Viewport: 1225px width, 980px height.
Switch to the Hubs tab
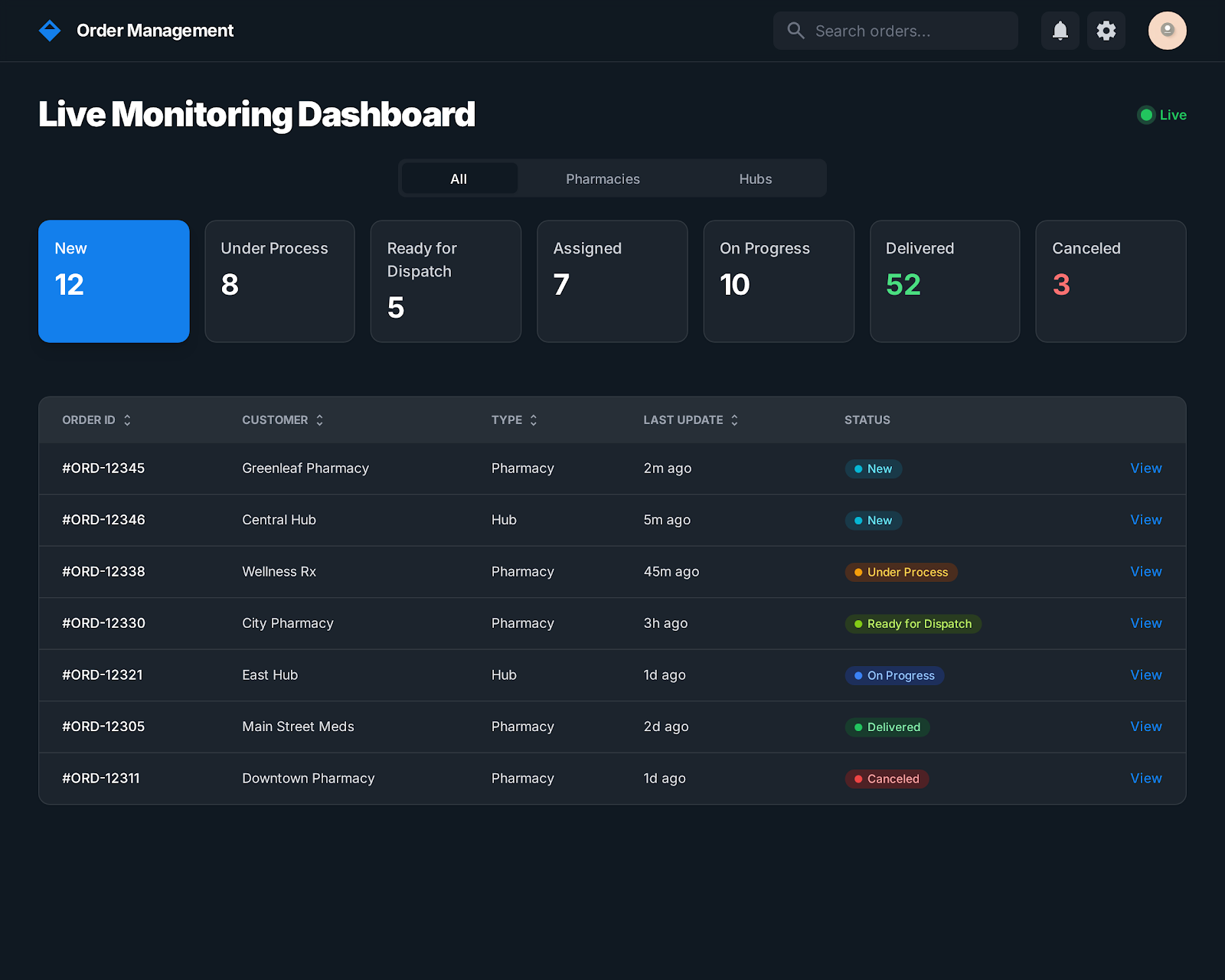(x=755, y=179)
